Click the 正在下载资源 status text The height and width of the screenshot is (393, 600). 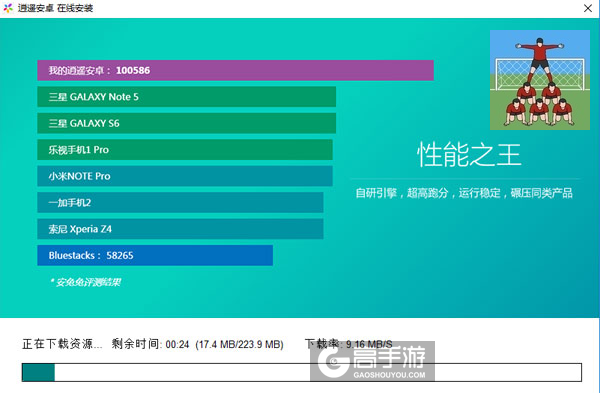click(62, 344)
